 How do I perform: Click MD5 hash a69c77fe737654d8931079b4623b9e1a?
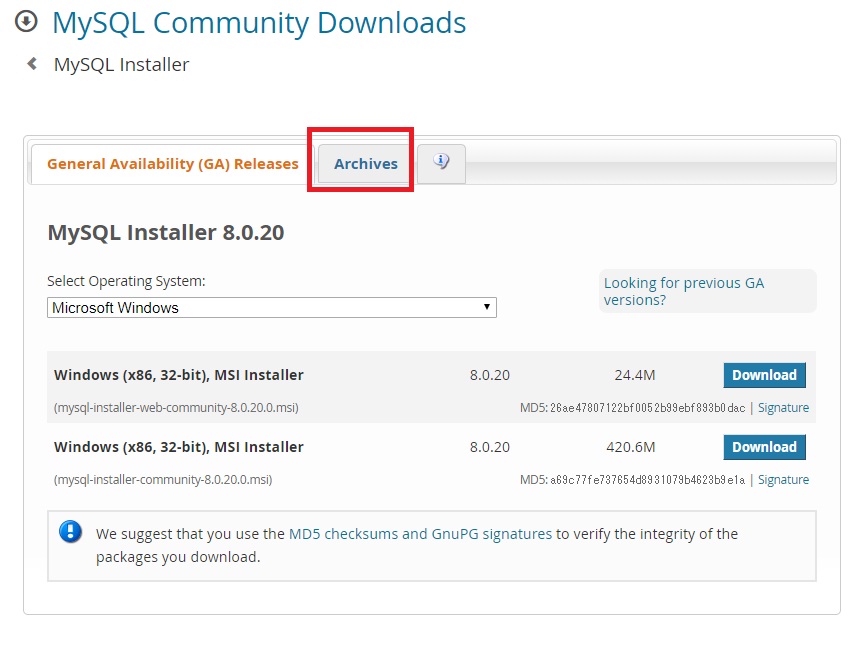[x=648, y=480]
